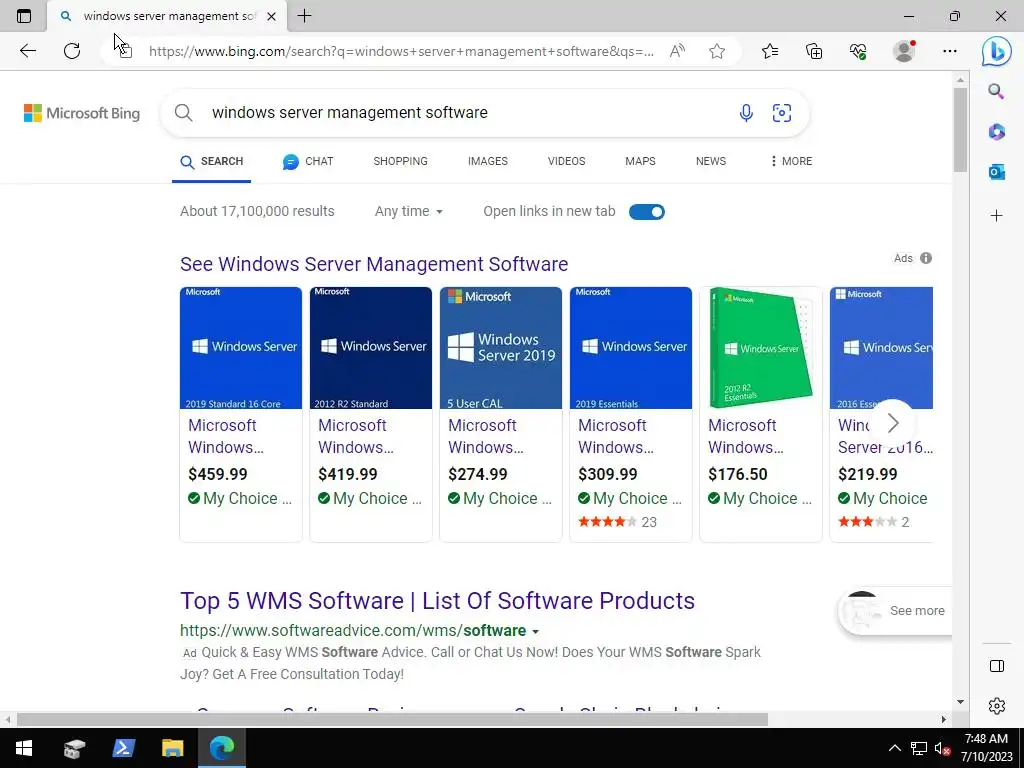
Task: Open the Microsoft 365 sidebar icon
Action: pos(996,132)
